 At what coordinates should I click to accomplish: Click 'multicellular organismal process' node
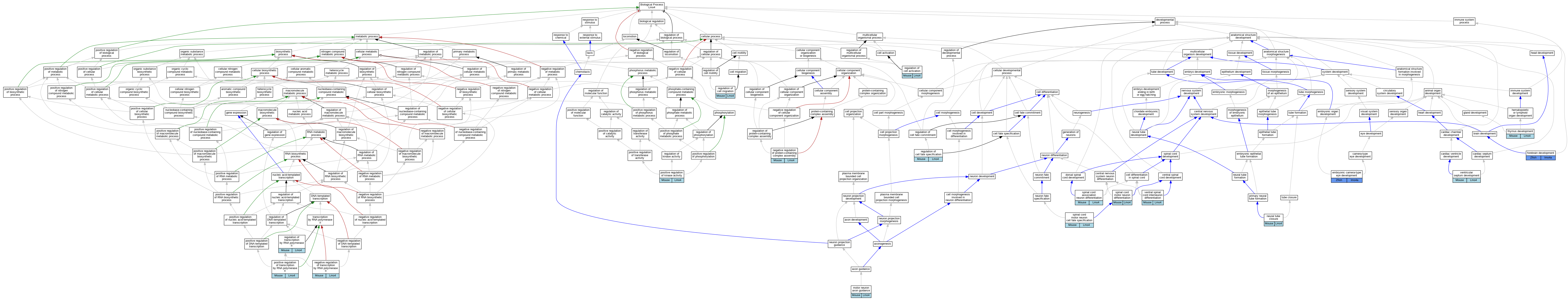click(870, 36)
